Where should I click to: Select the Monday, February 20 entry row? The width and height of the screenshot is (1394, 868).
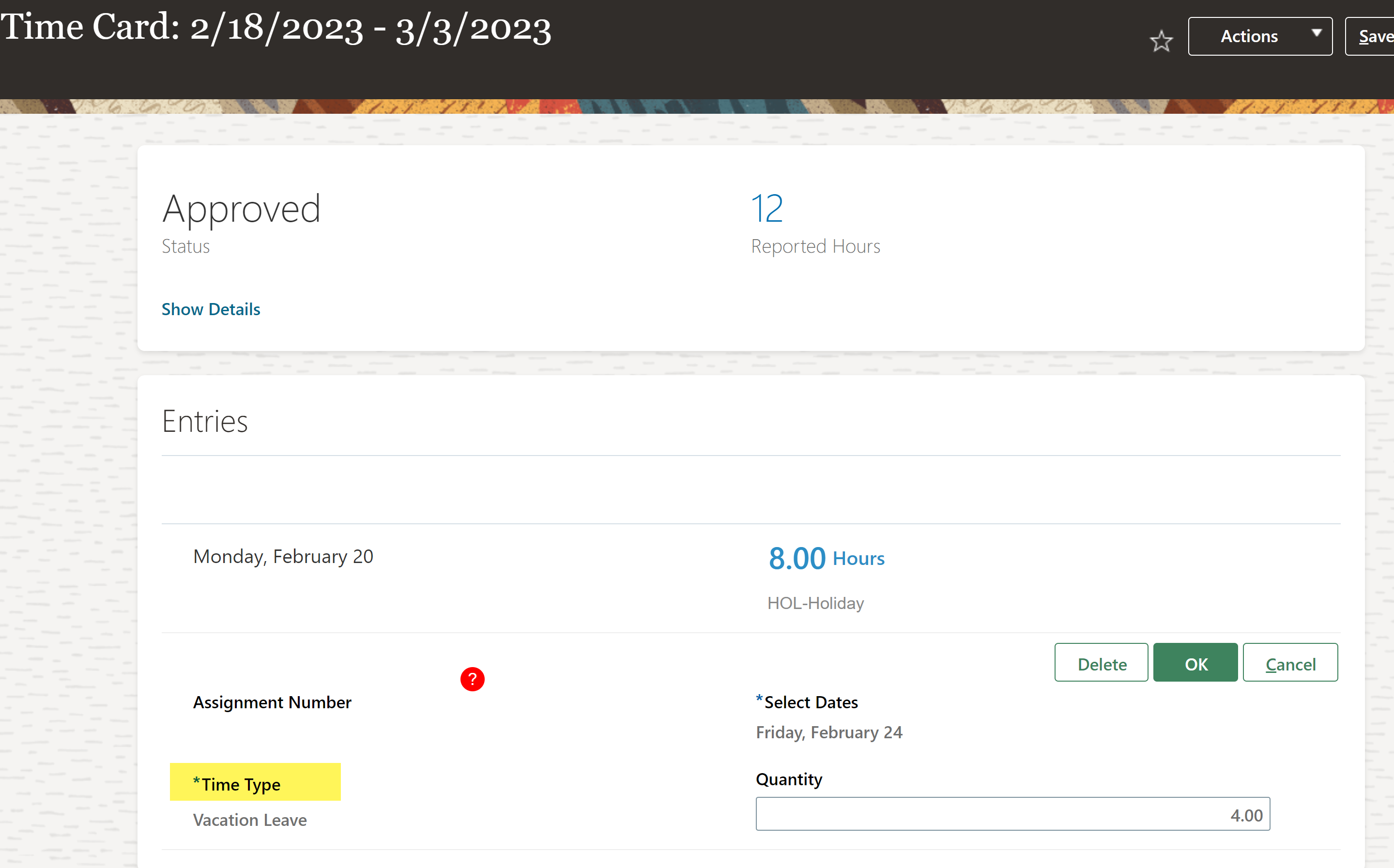tap(284, 556)
